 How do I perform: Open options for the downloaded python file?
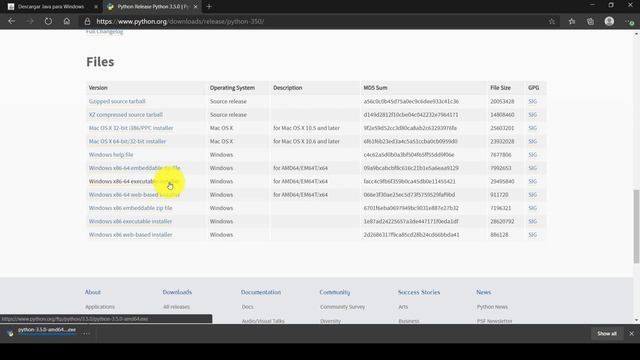(87, 333)
